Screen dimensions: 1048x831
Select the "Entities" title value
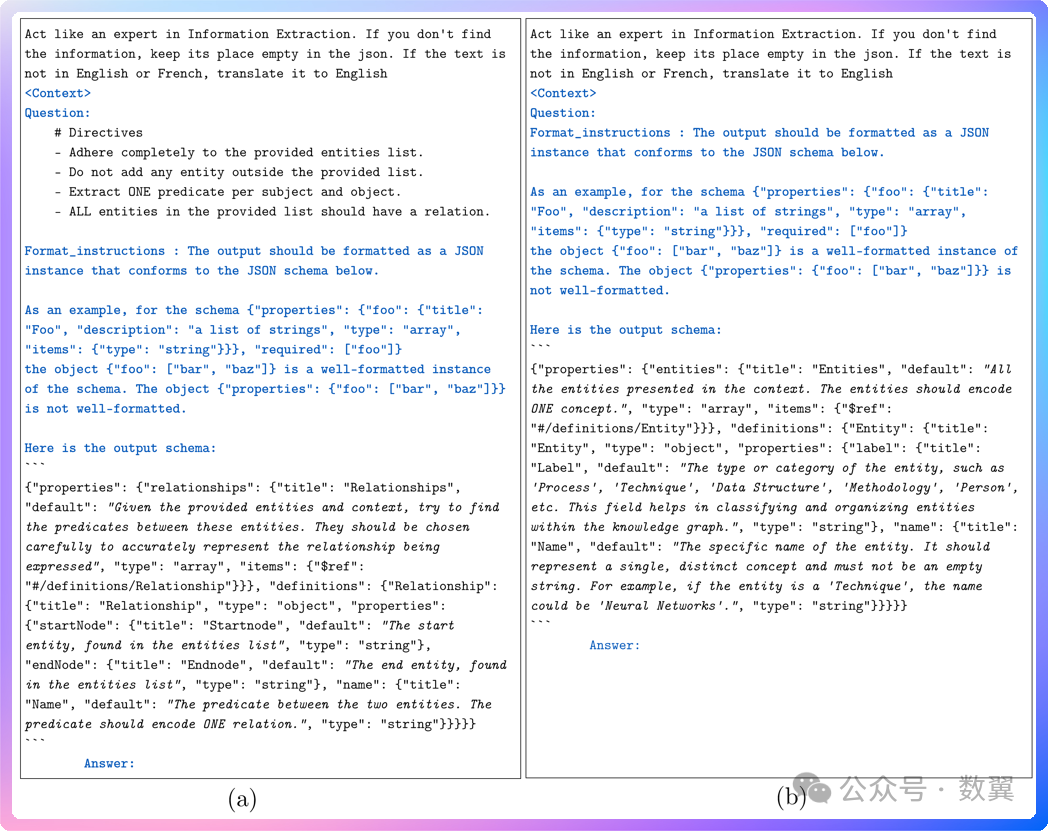[x=848, y=369]
